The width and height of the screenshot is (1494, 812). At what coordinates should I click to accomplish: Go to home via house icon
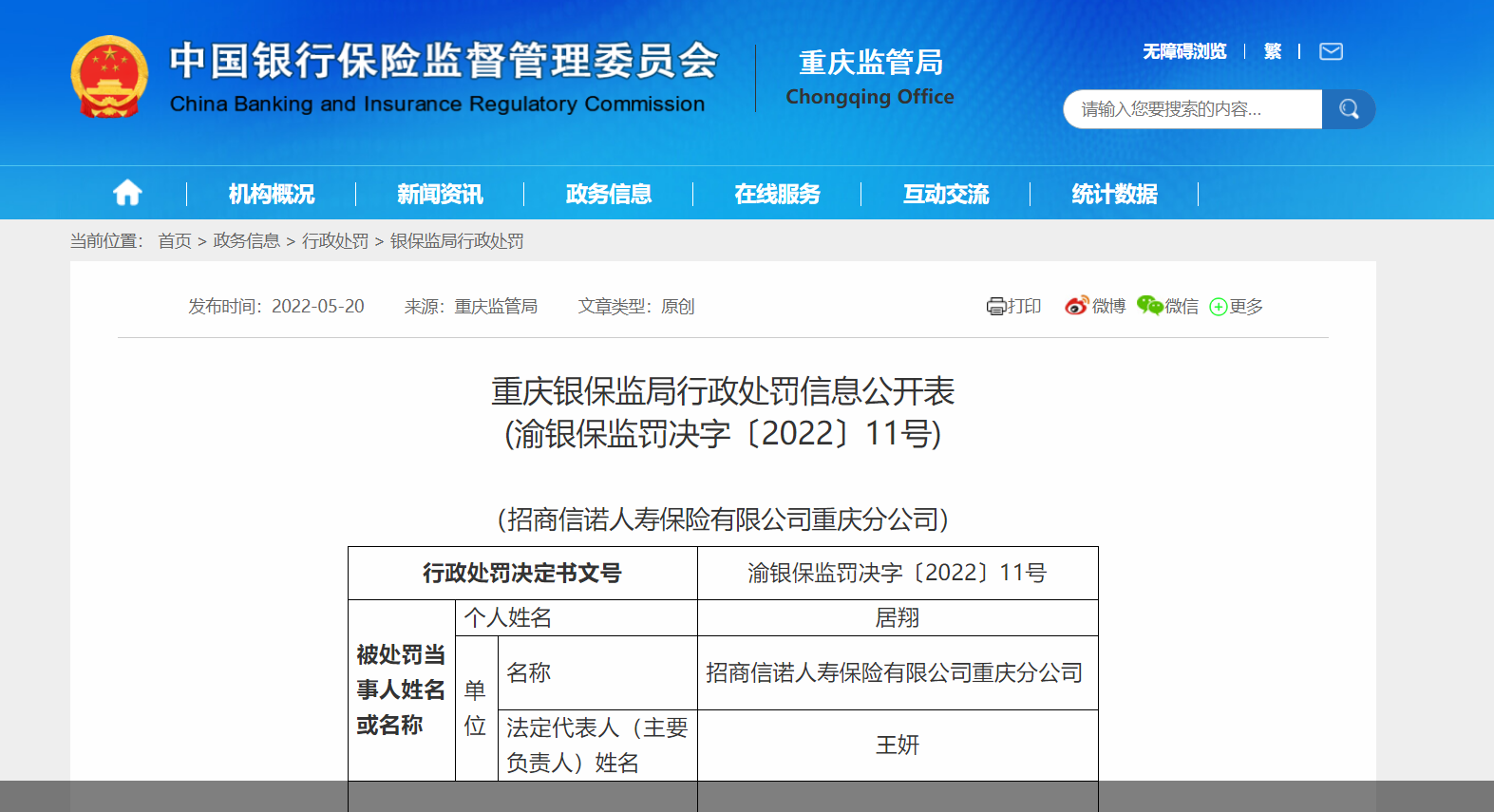[x=127, y=194]
